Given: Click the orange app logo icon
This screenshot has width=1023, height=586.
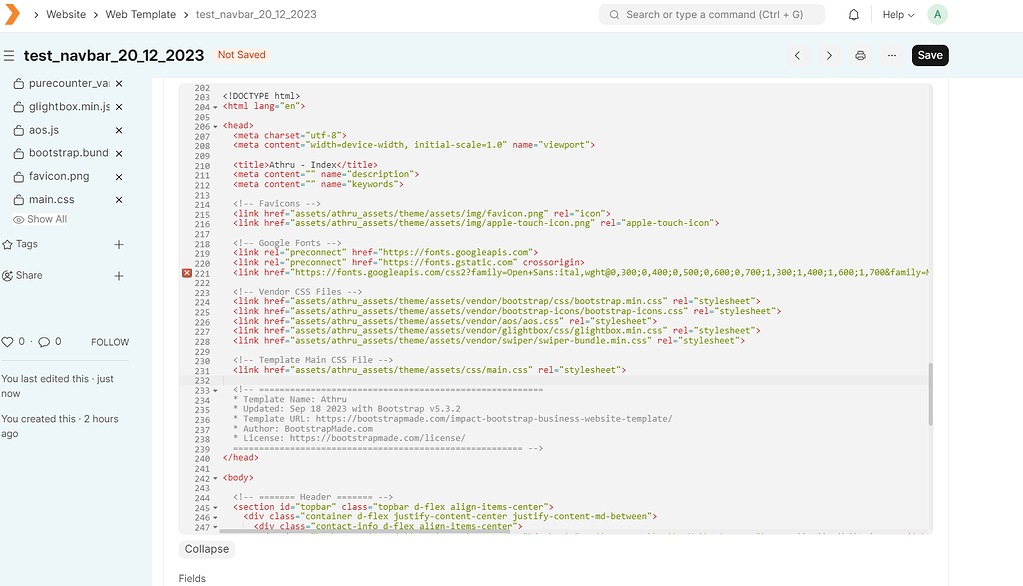Looking at the screenshot, I should pos(13,13).
